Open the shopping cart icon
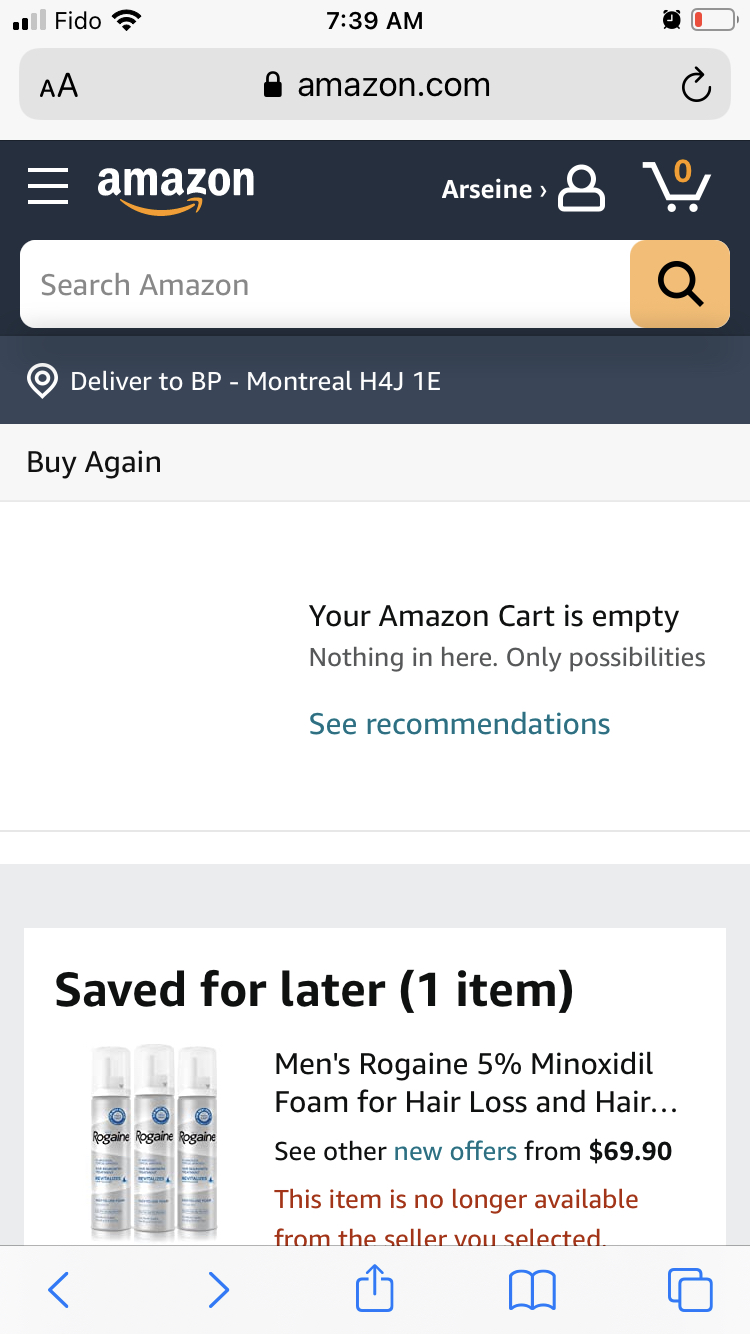The width and height of the screenshot is (750, 1334). pyautogui.click(x=677, y=186)
